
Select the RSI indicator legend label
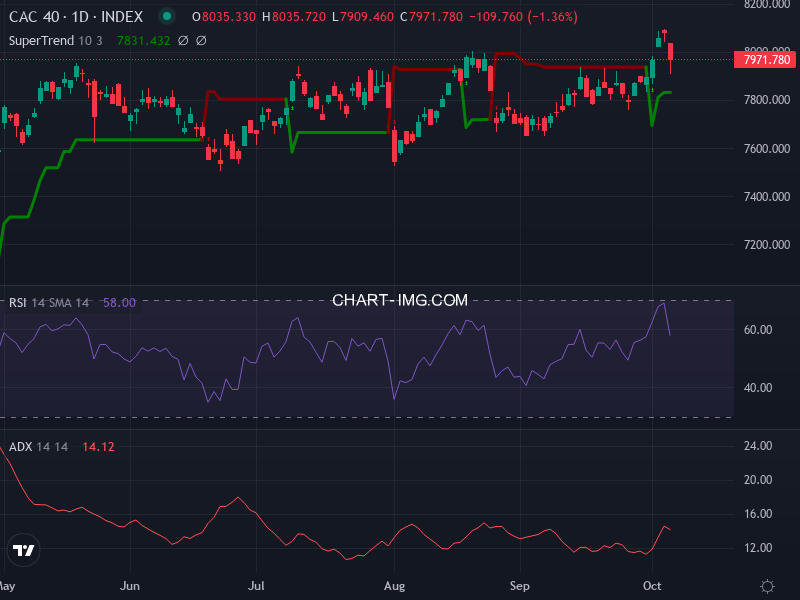coord(20,302)
